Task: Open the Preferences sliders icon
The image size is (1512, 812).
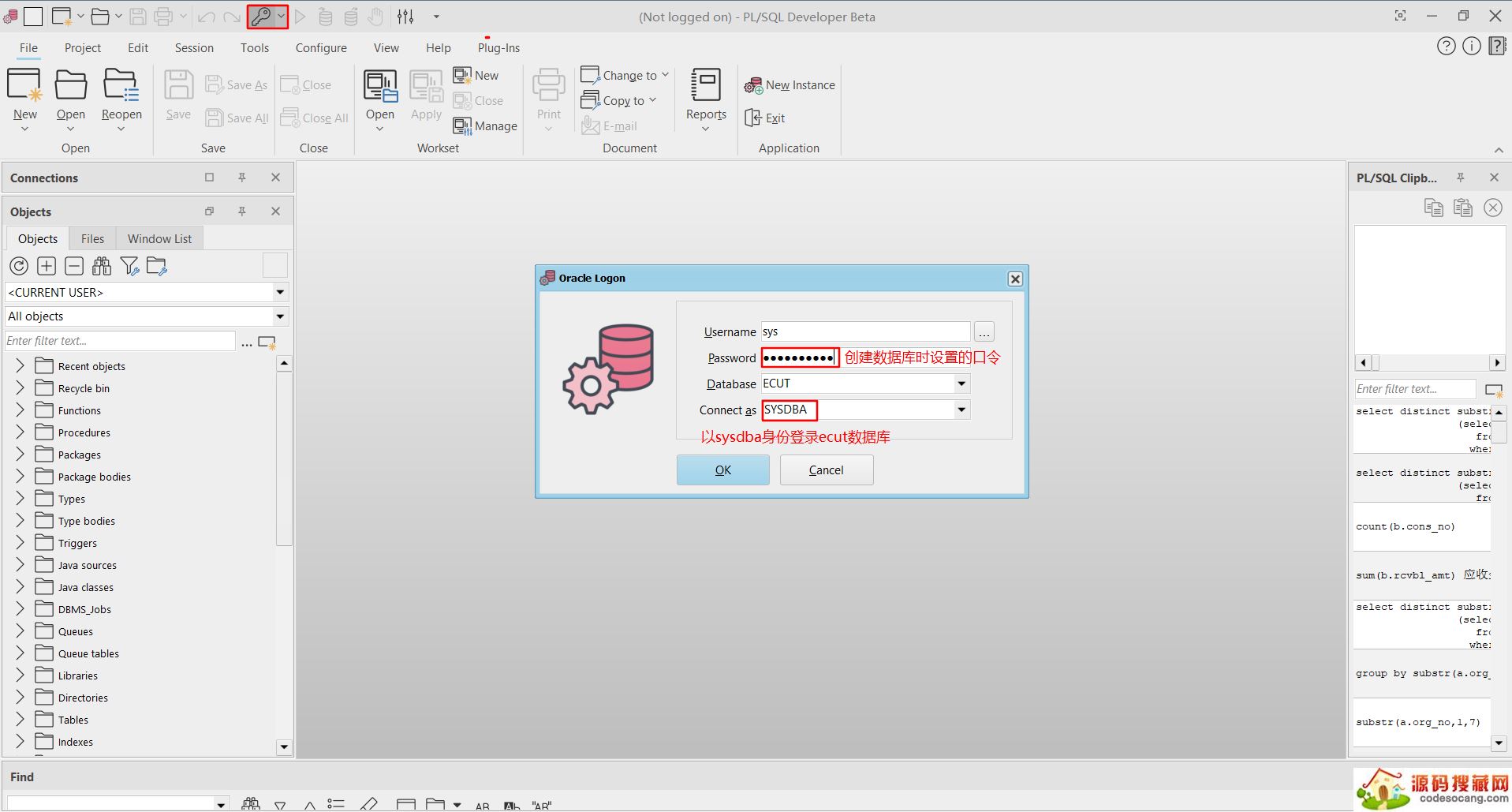Action: point(405,16)
